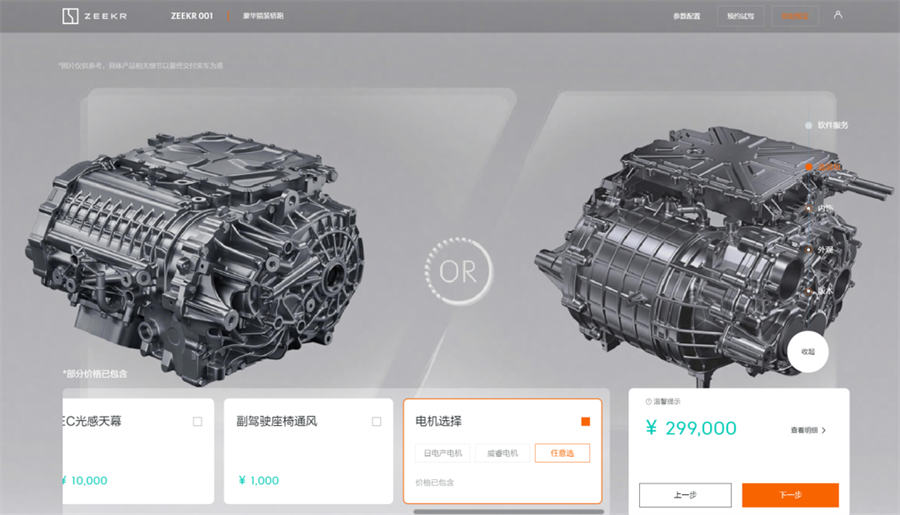Collapse panel with round 收起 button
Viewport: 900px width, 515px height.
(808, 352)
